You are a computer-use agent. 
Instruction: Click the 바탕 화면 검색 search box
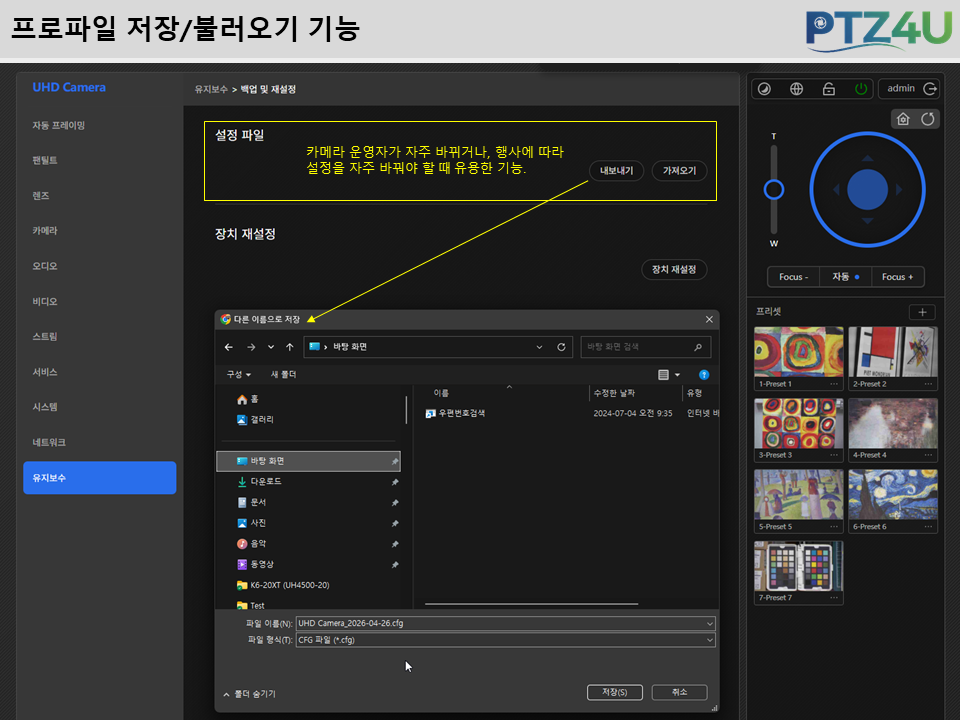(x=645, y=347)
